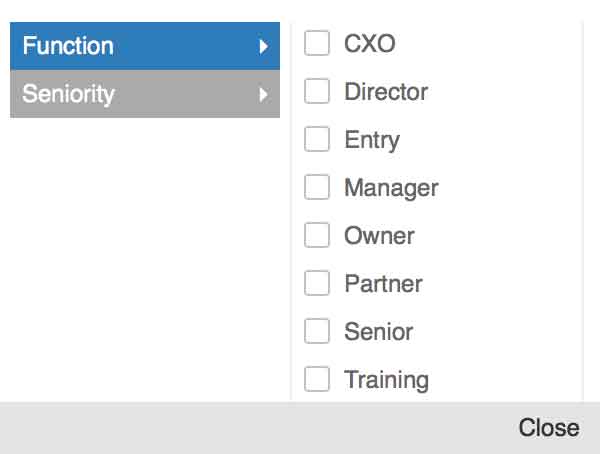Open the Seniority filter category

point(68,94)
